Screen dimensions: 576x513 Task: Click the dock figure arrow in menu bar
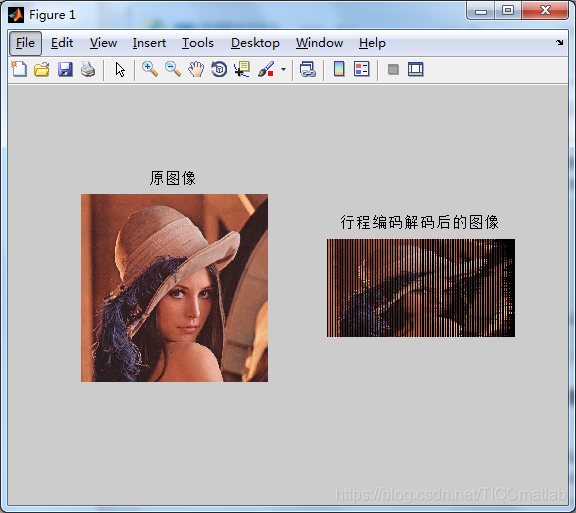[559, 43]
